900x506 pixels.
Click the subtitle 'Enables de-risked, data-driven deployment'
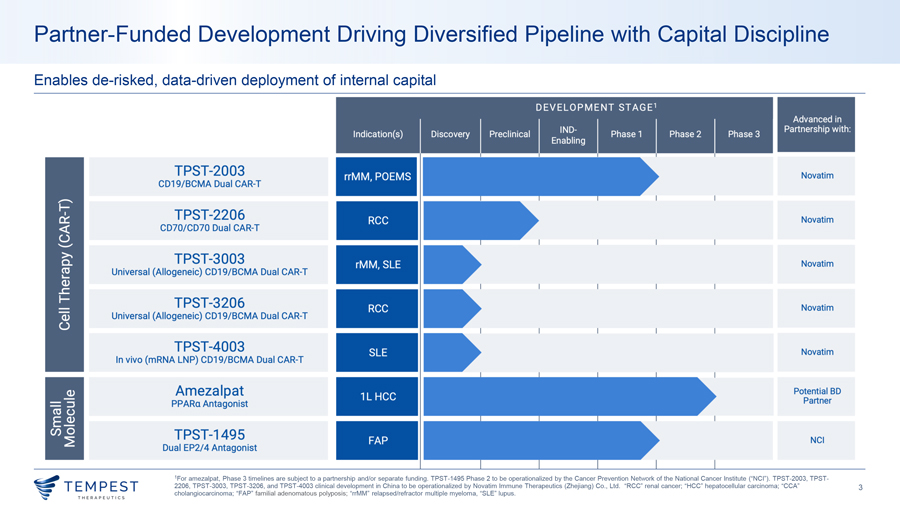tap(235, 80)
